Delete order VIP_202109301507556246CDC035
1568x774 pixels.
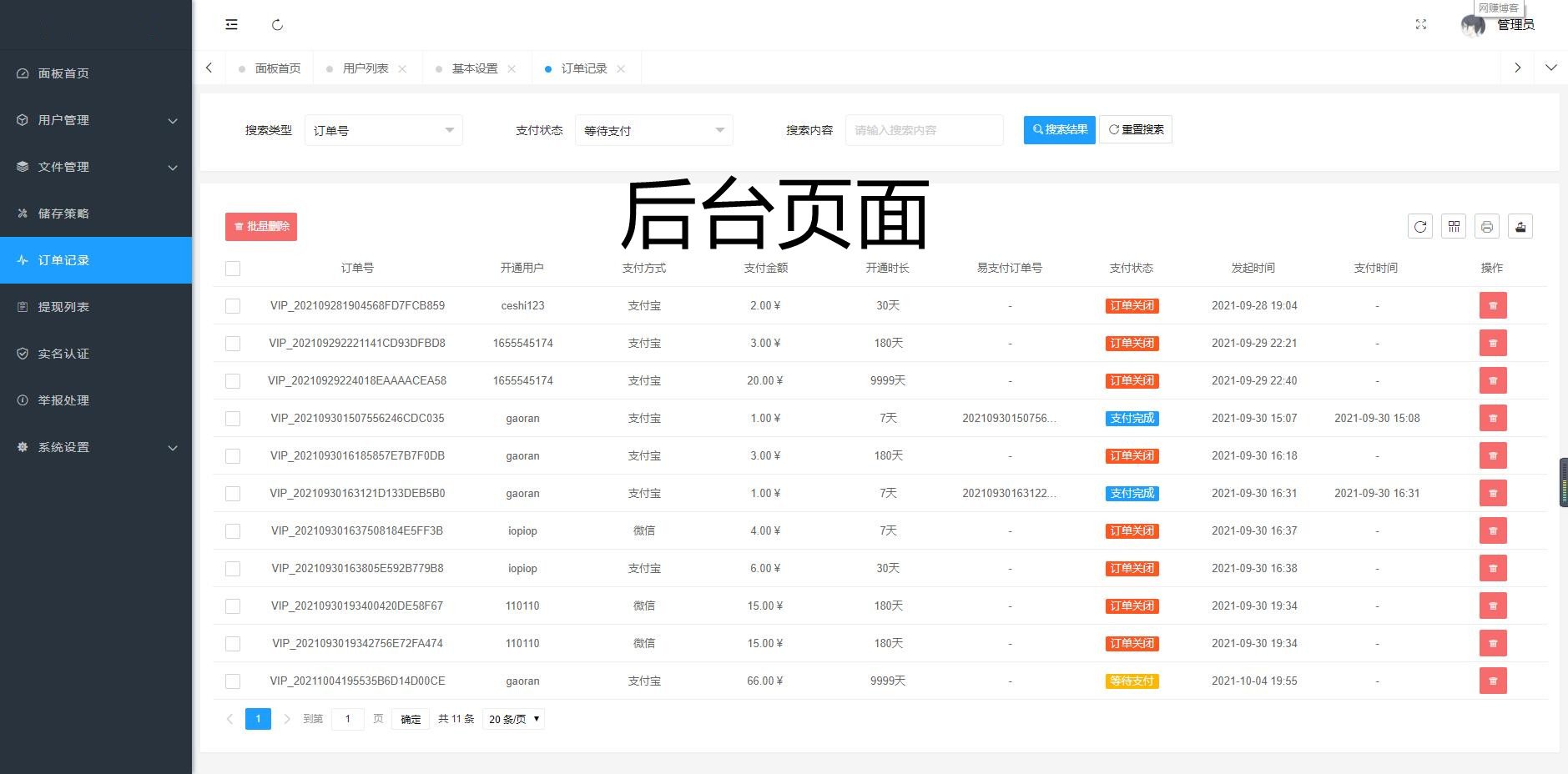coord(1493,418)
